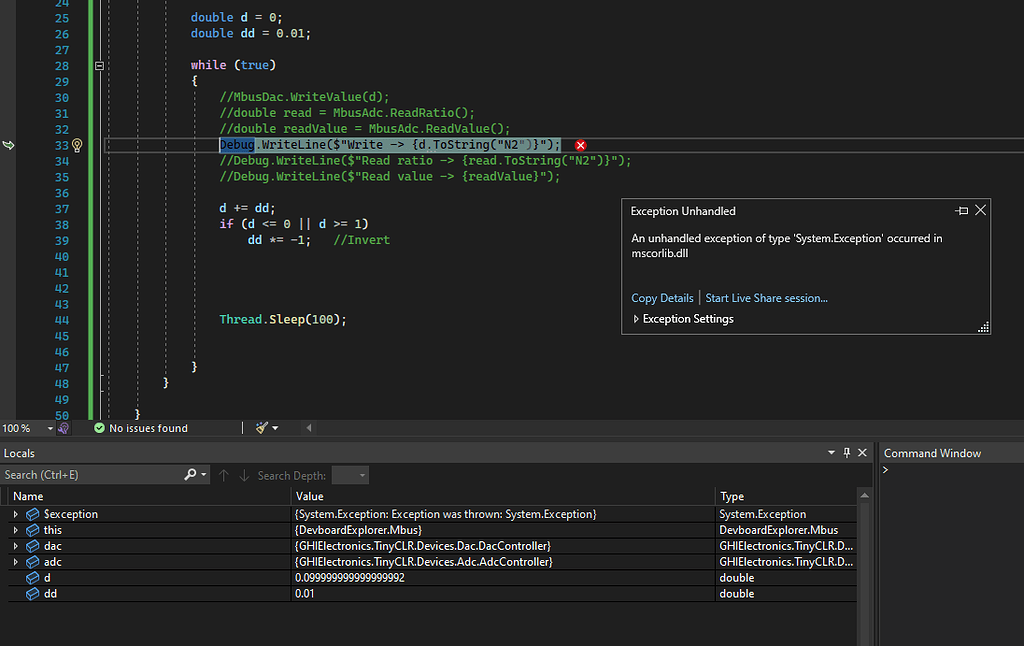Viewport: 1024px width, 646px height.
Task: Select the Locals panel title bar
Action: pos(22,452)
